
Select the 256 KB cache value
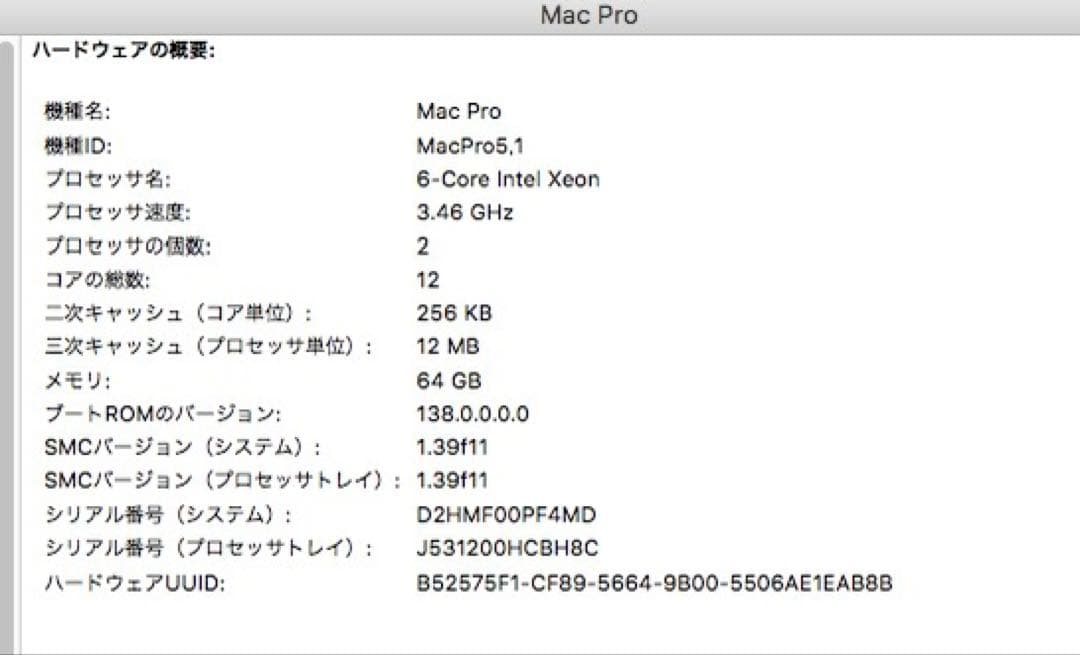(x=453, y=312)
